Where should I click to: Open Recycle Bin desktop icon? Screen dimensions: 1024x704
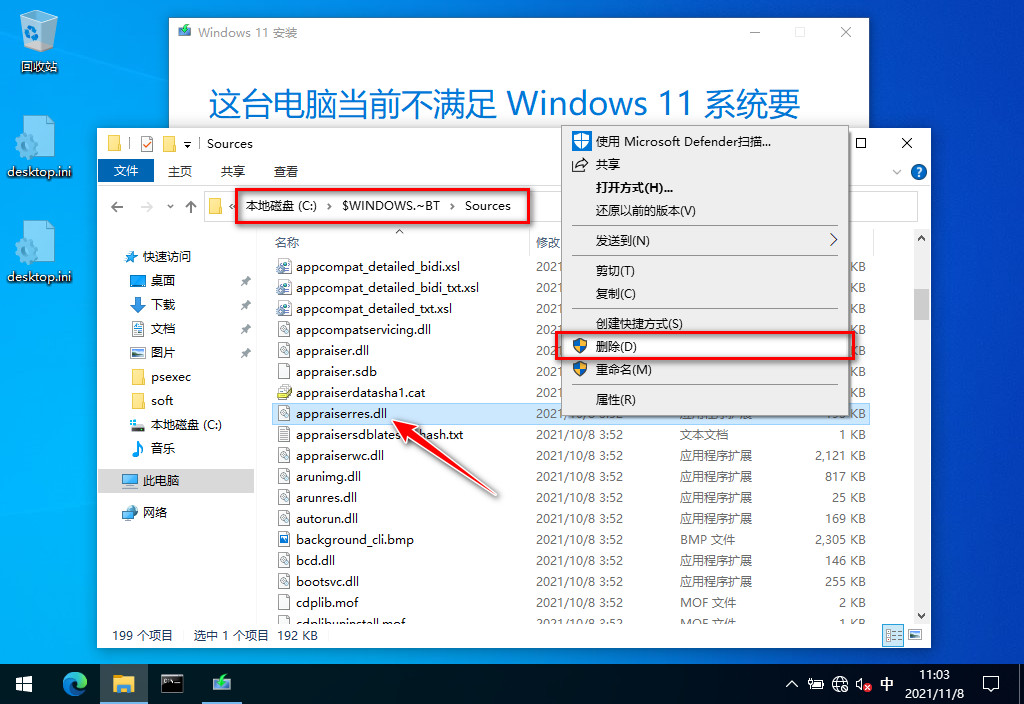pos(39,40)
